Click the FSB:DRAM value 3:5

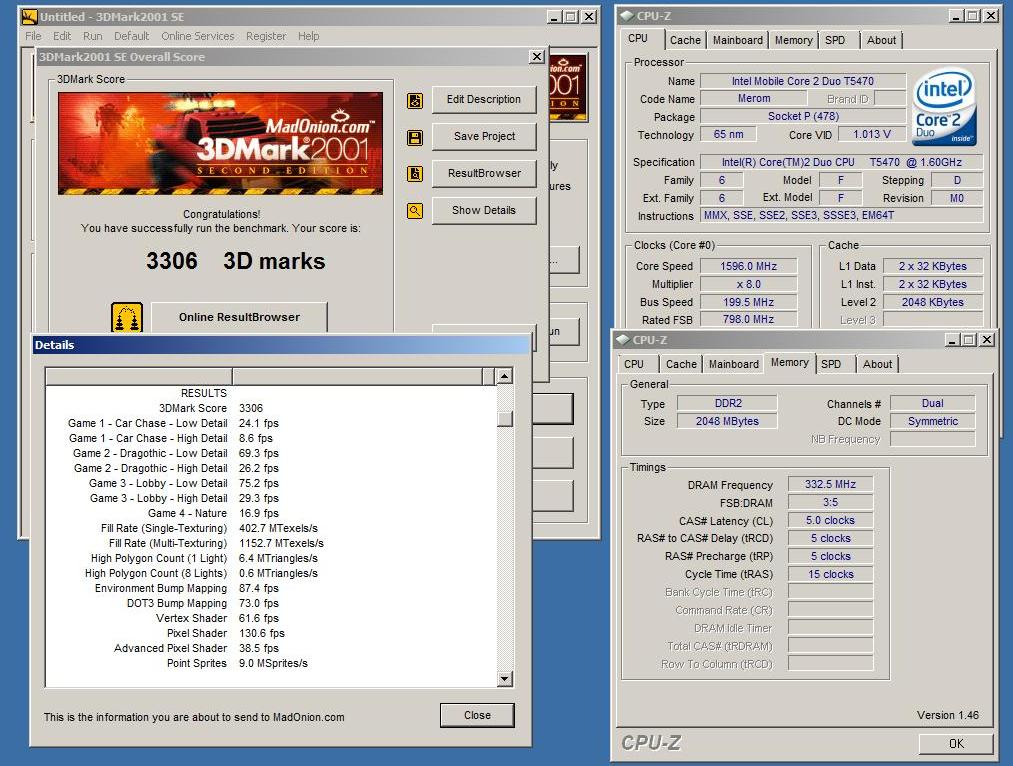point(830,502)
